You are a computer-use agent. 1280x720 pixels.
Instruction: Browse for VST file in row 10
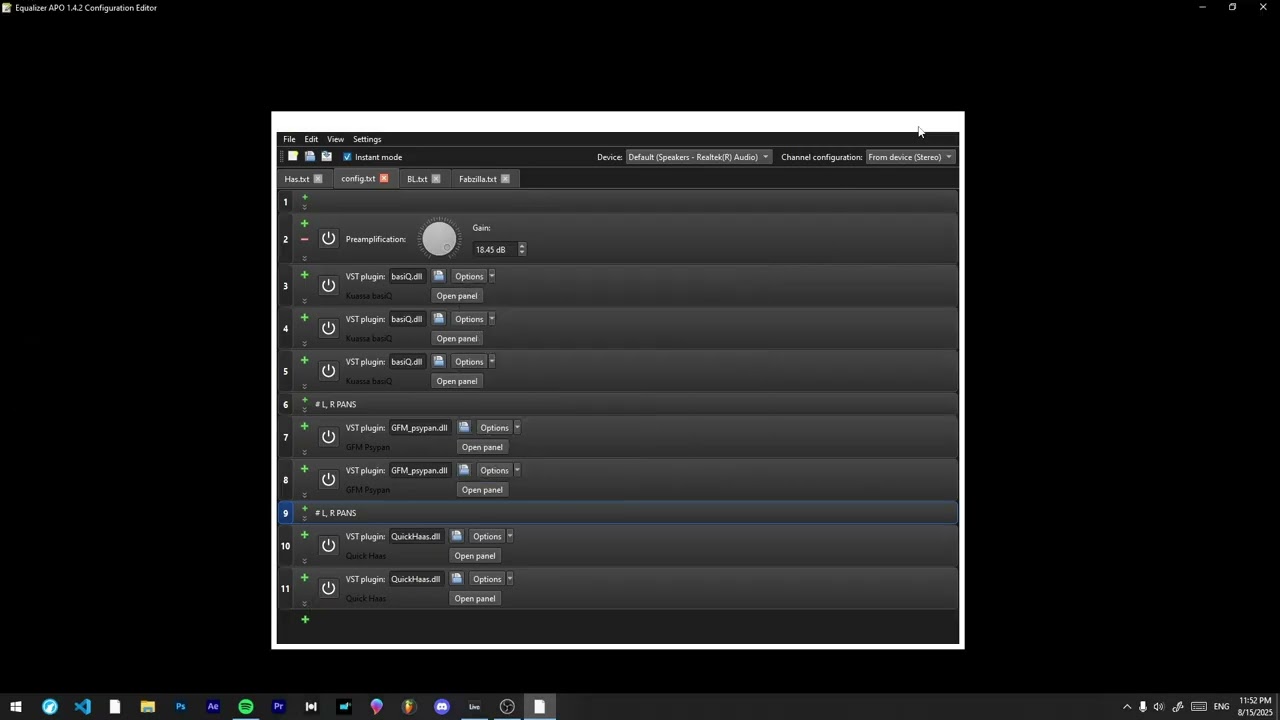(x=456, y=536)
